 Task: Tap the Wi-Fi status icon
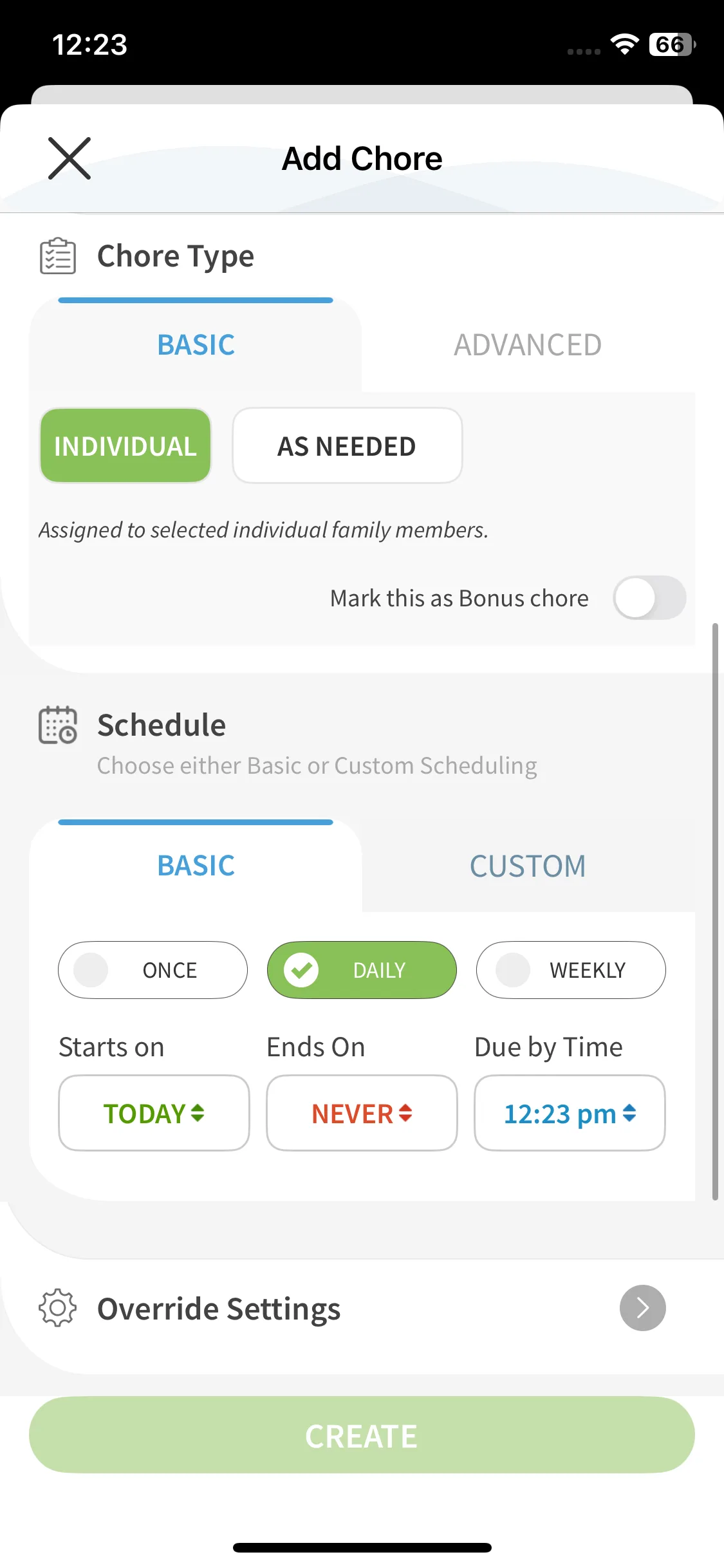click(624, 44)
